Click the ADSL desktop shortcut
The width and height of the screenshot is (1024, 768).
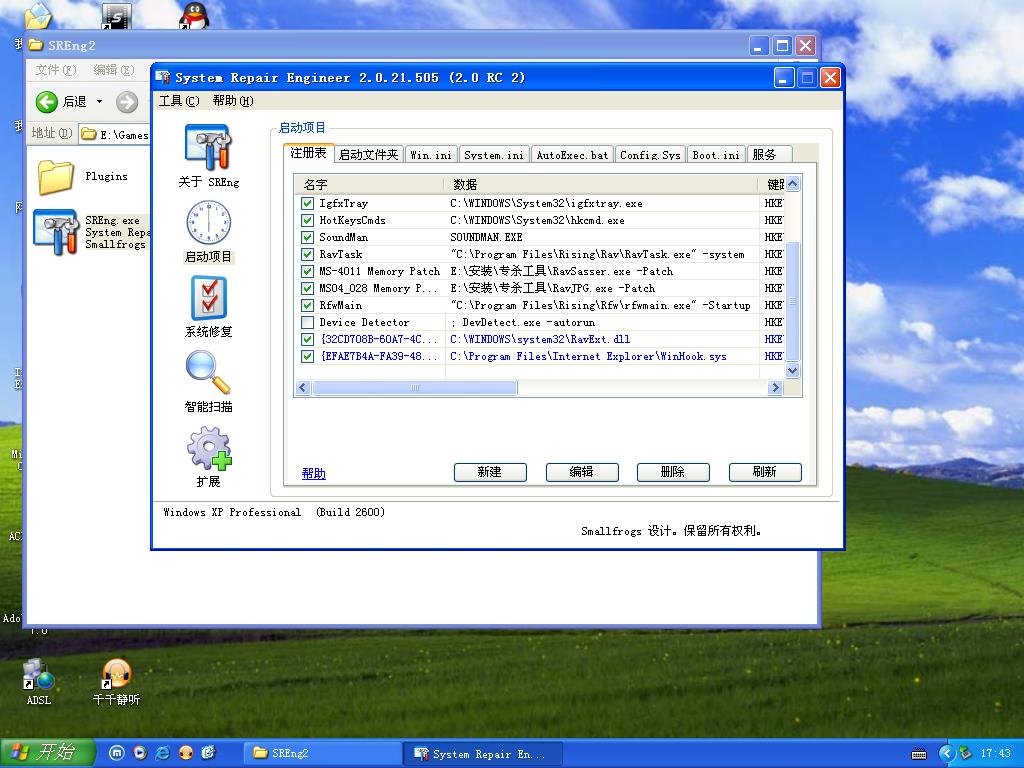[x=38, y=675]
